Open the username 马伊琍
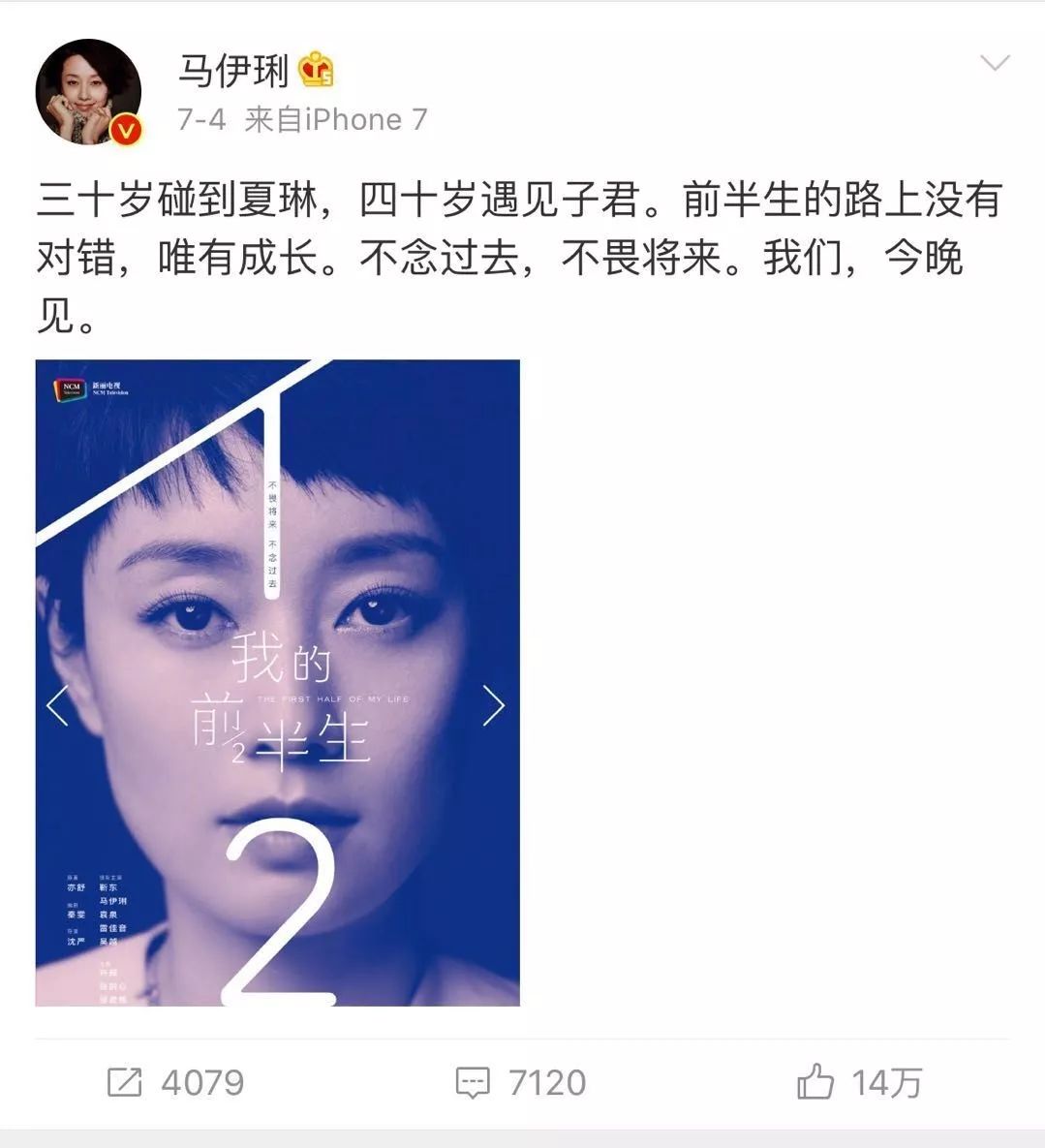 click(x=232, y=71)
